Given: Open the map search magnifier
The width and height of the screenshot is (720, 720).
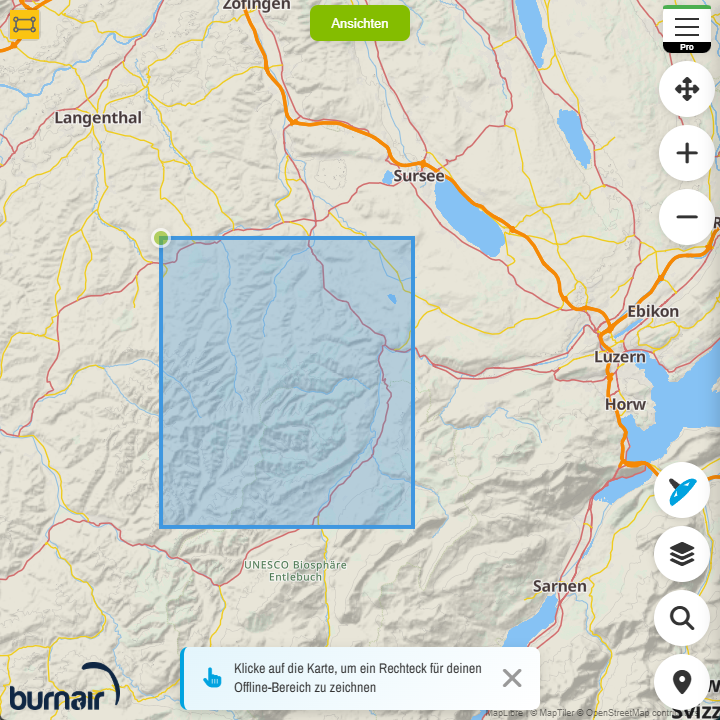Looking at the screenshot, I should (x=682, y=618).
